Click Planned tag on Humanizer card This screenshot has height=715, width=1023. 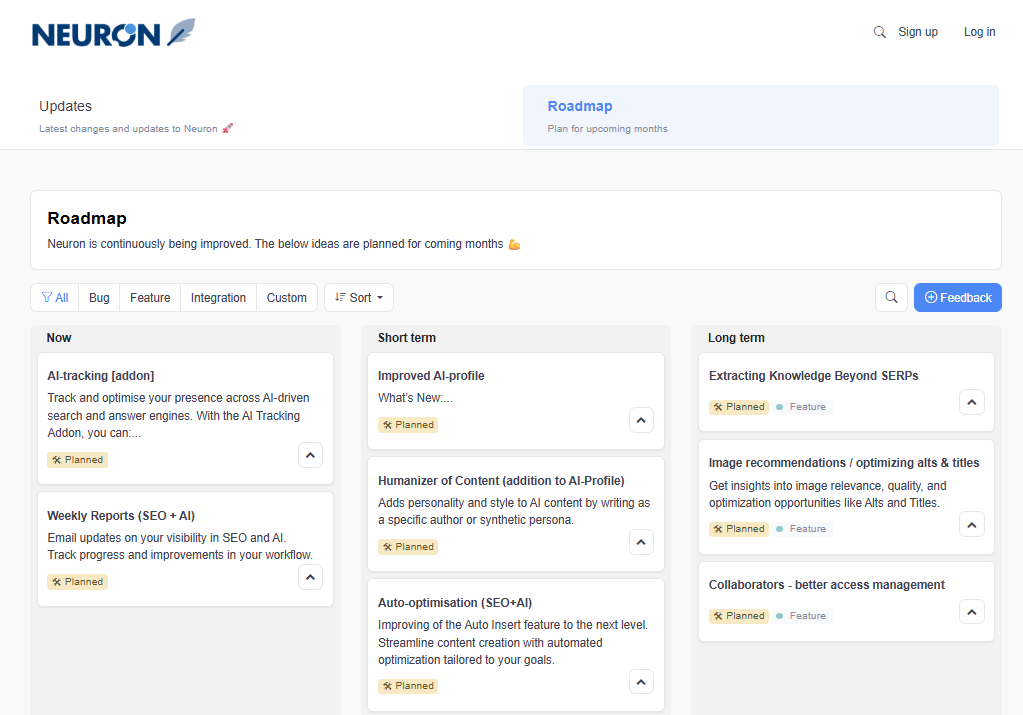408,547
